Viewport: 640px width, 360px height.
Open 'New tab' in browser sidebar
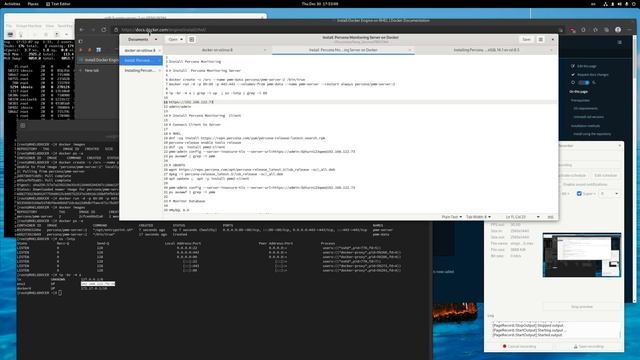91,70
